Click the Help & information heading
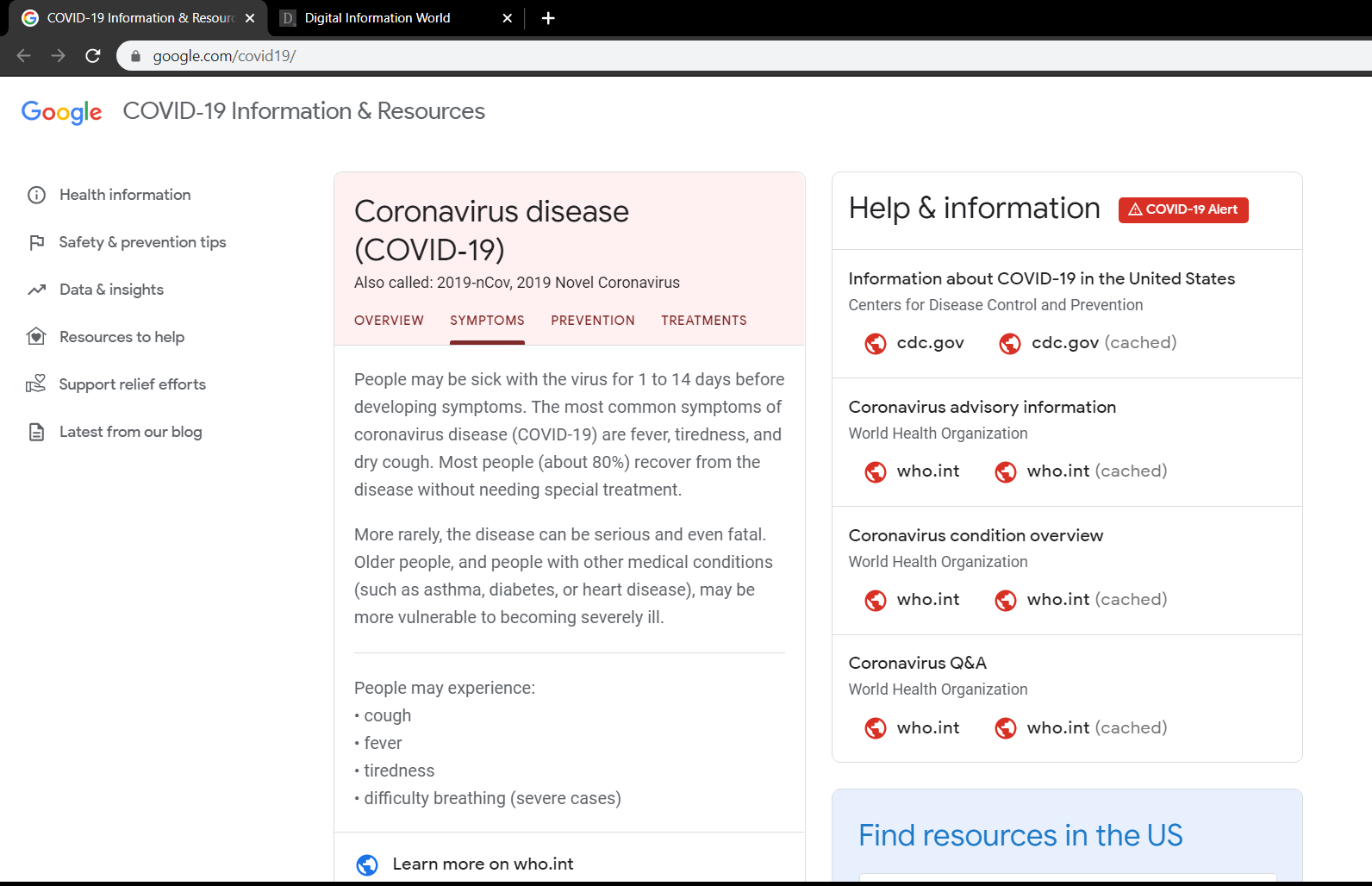Image resolution: width=1372 pixels, height=886 pixels. (974, 209)
